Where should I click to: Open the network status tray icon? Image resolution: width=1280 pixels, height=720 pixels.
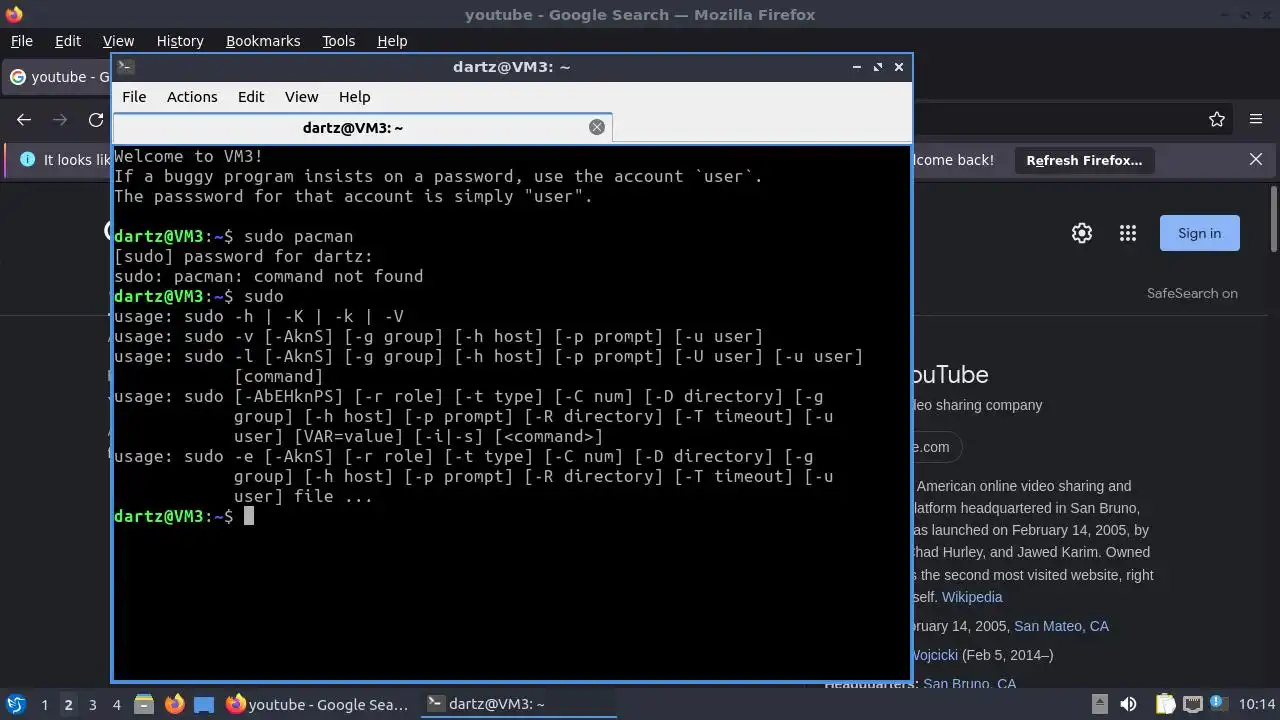coord(1192,704)
